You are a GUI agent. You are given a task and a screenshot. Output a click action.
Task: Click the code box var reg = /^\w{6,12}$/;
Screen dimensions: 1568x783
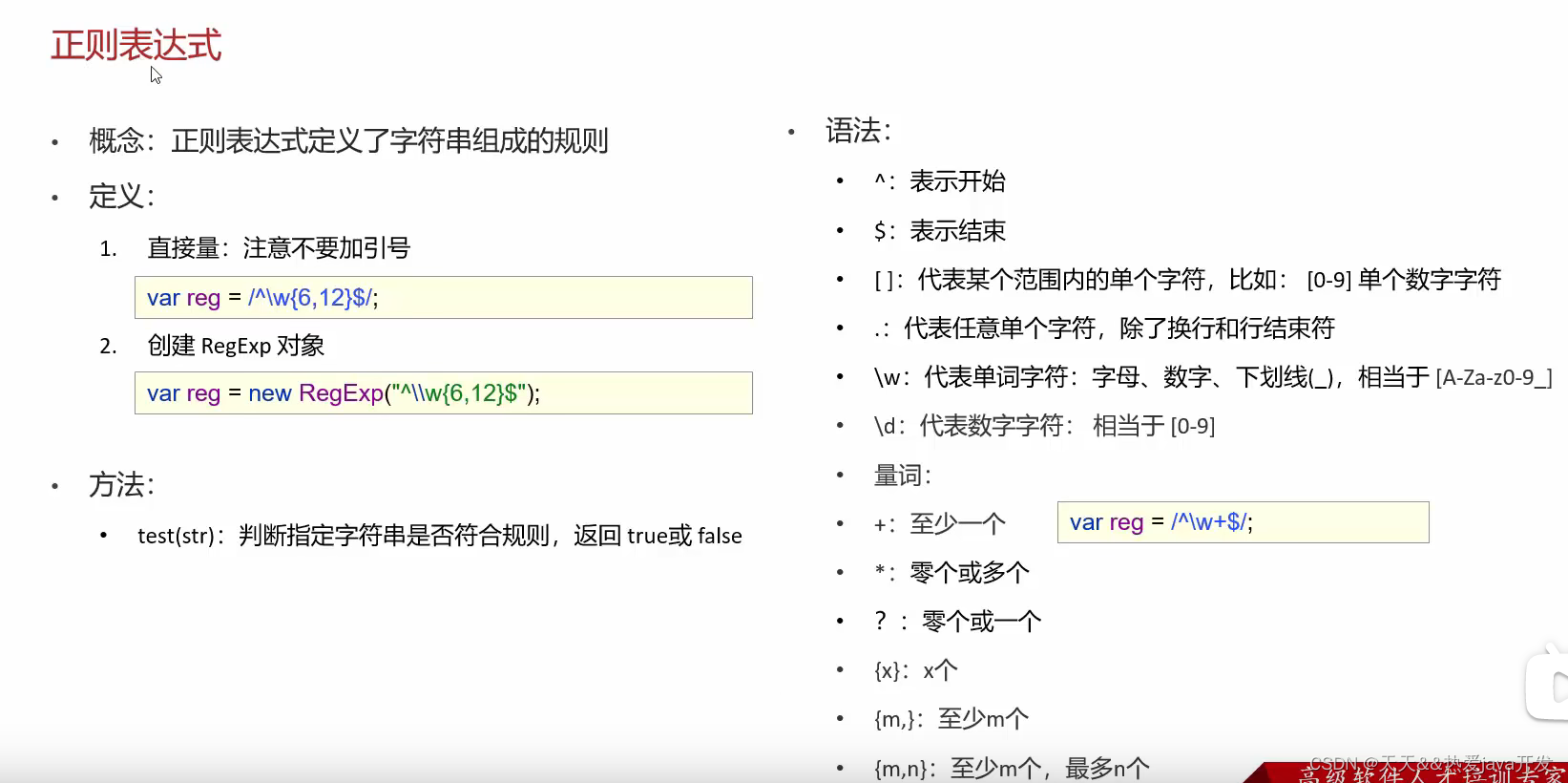click(444, 298)
